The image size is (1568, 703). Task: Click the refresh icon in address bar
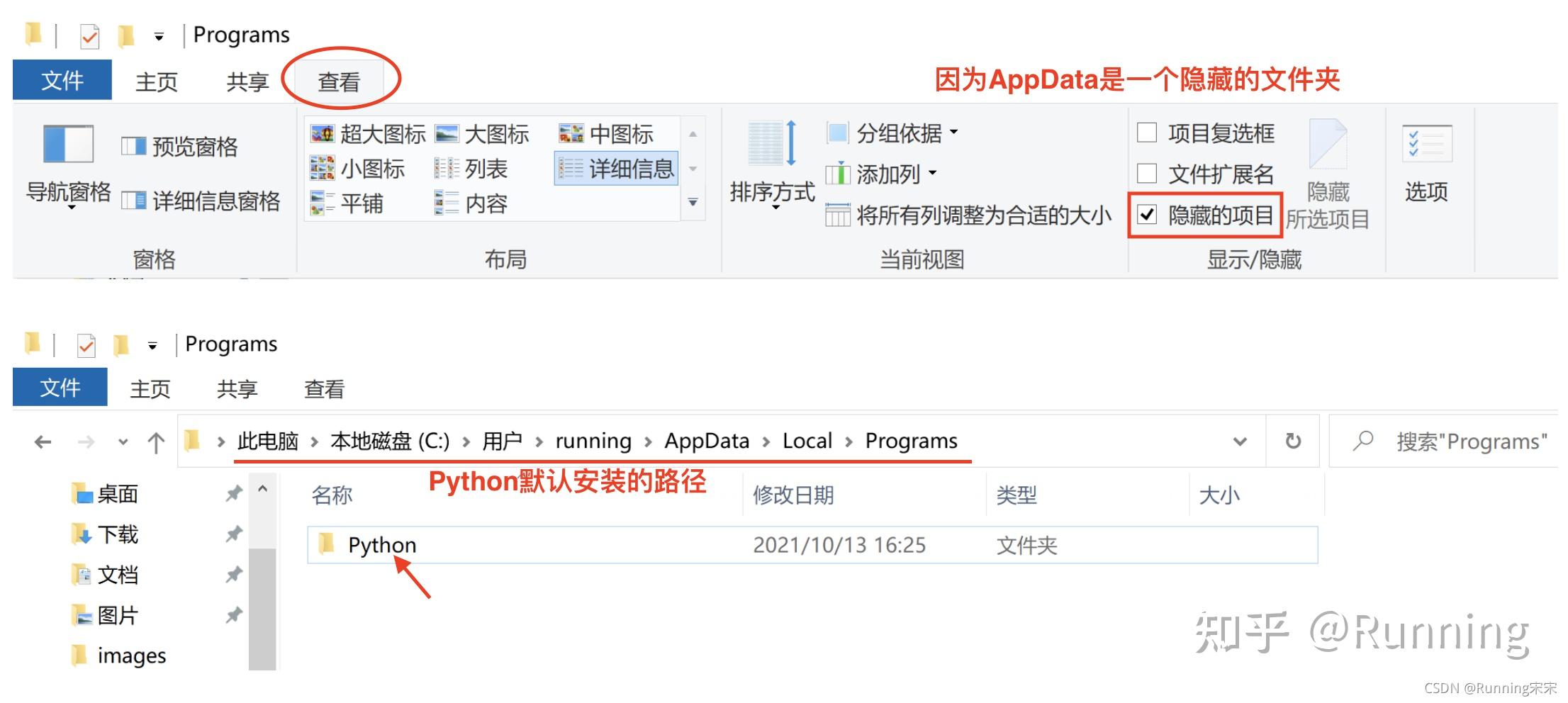1293,440
